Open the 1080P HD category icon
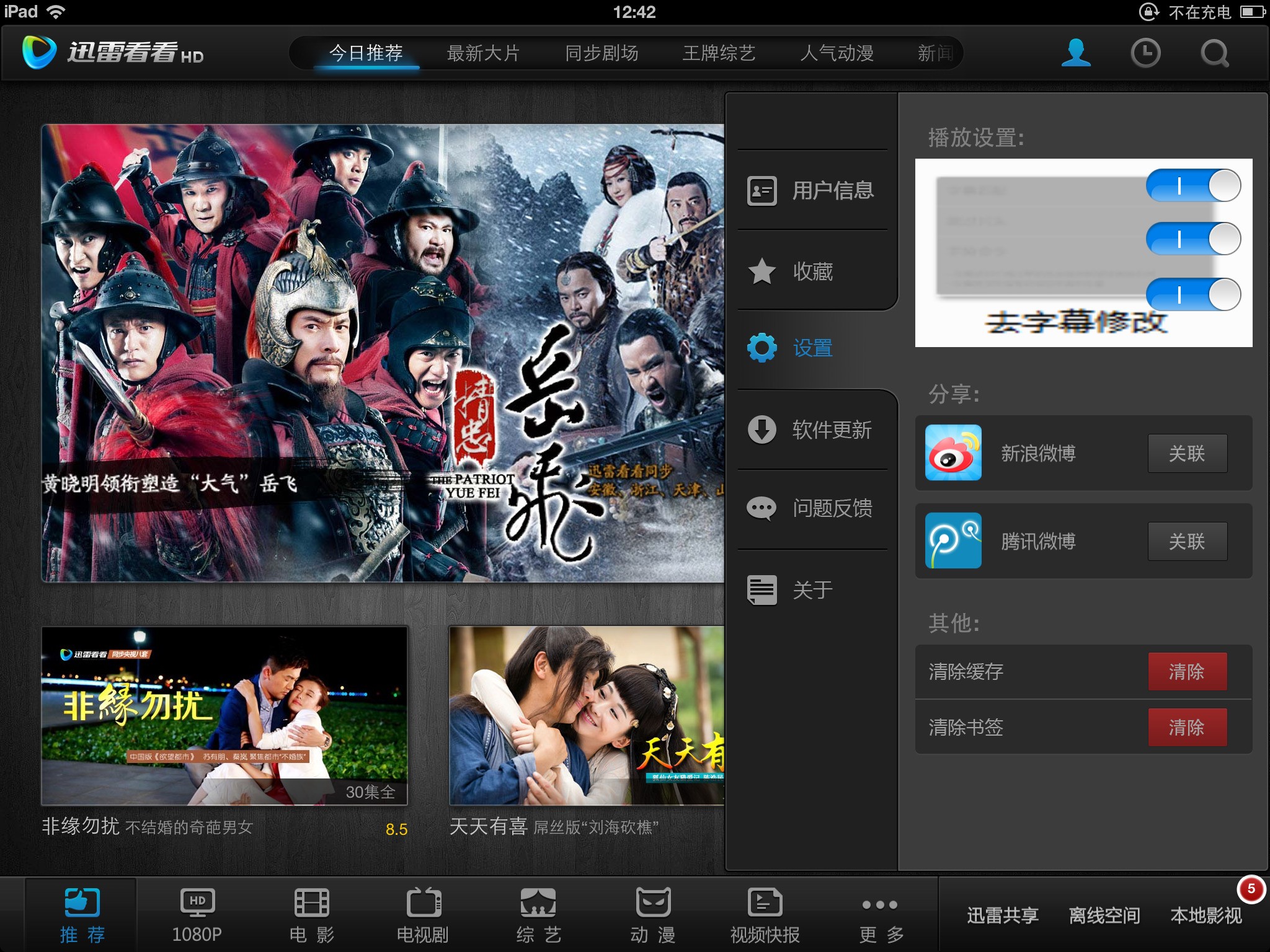This screenshot has height=952, width=1270. point(197,902)
